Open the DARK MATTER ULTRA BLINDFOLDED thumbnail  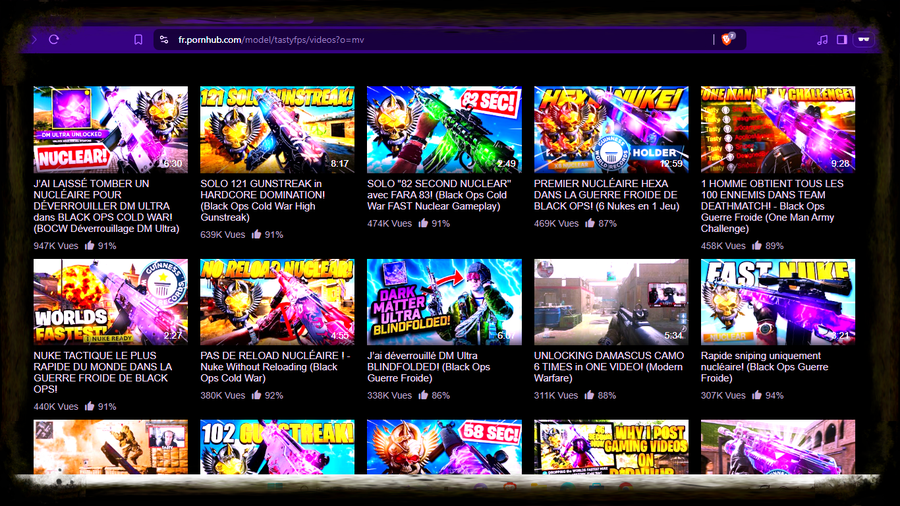point(444,302)
